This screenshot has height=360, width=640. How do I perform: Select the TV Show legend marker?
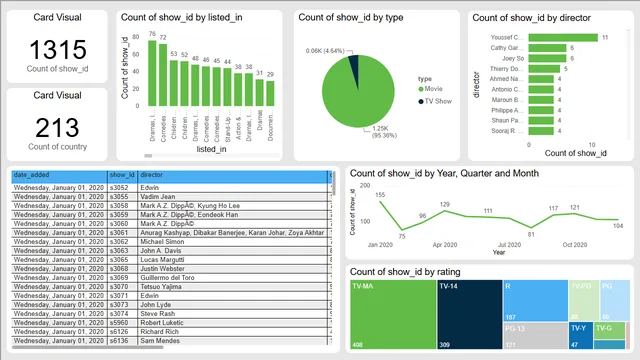point(421,101)
